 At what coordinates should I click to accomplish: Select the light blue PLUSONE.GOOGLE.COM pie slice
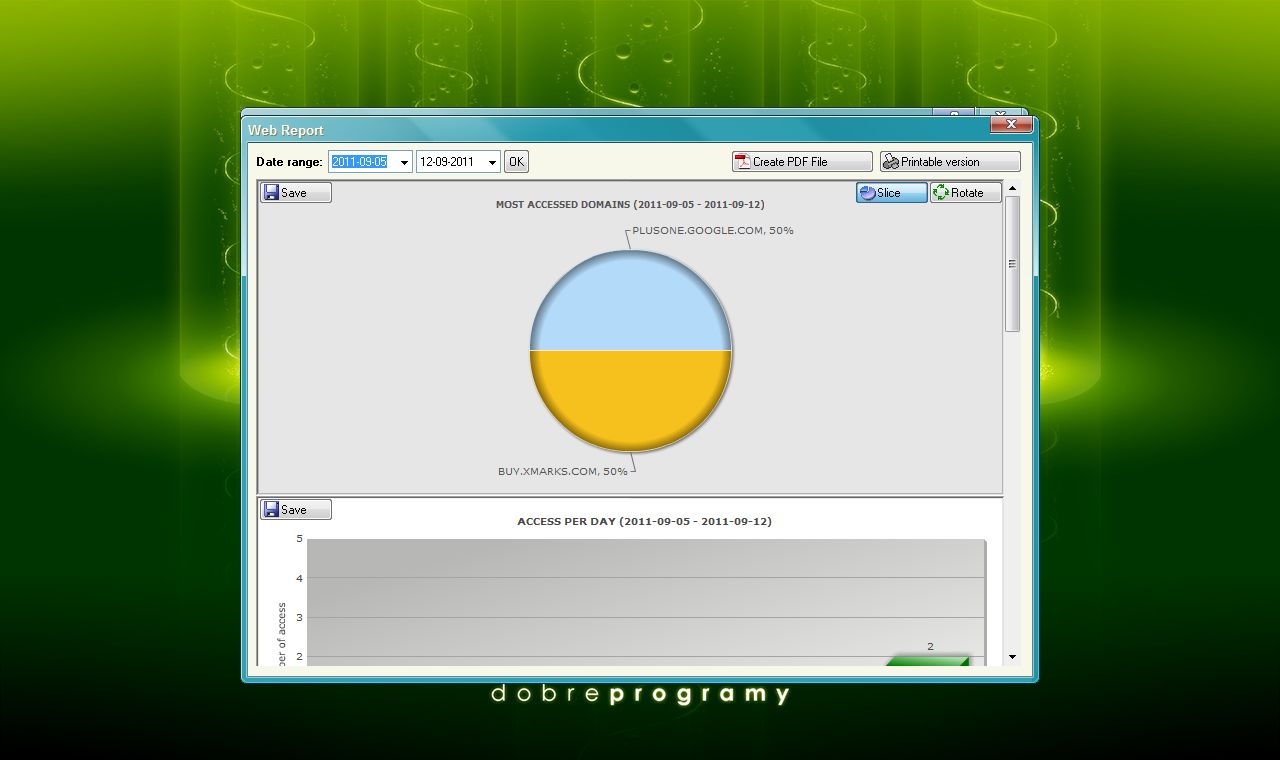click(631, 302)
